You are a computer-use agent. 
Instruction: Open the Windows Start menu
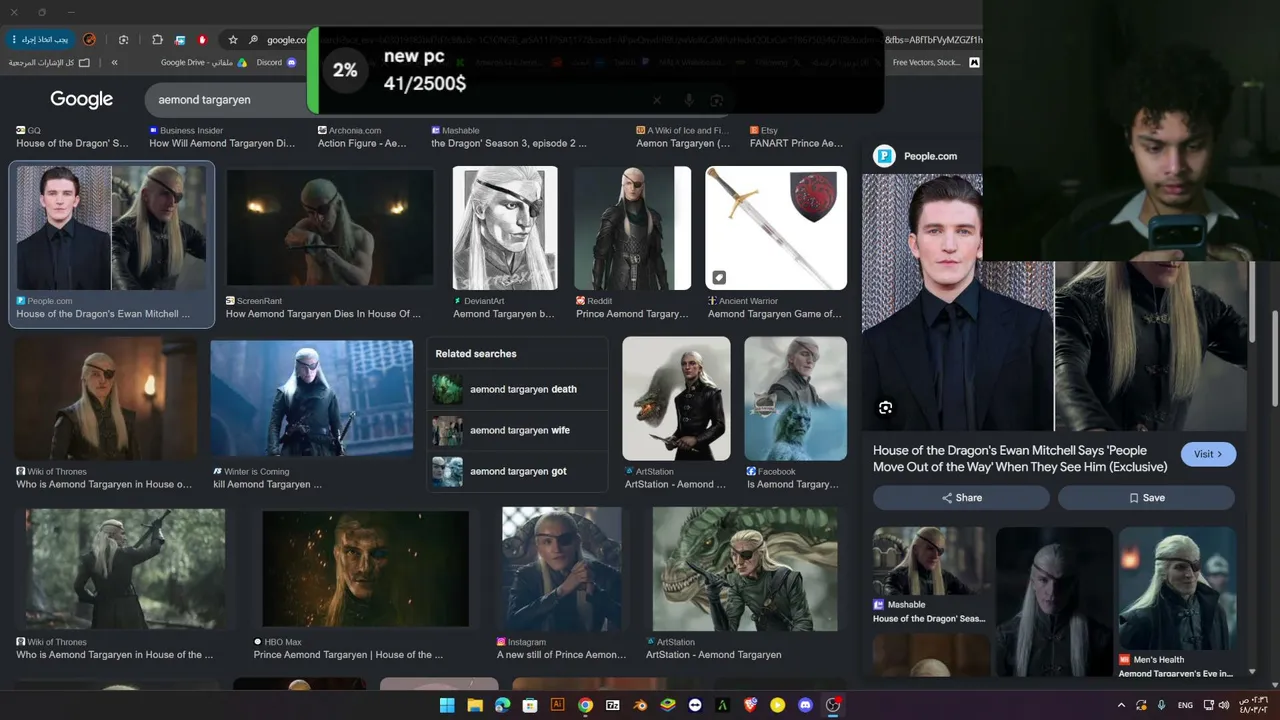point(447,705)
